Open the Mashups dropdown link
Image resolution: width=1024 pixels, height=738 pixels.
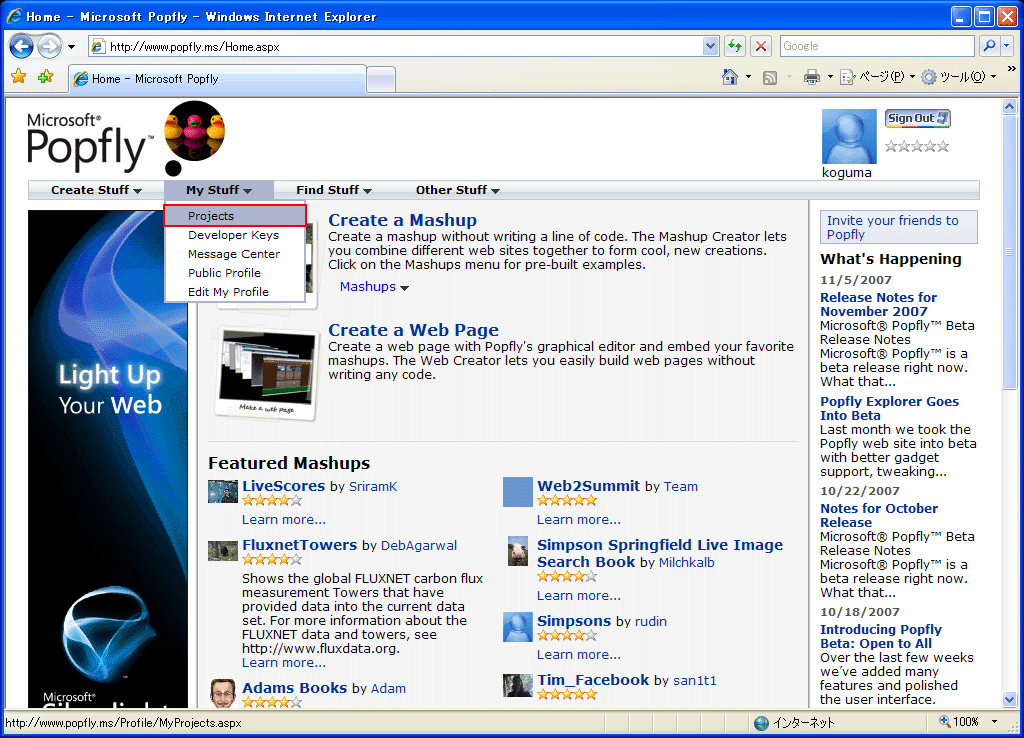tap(374, 287)
